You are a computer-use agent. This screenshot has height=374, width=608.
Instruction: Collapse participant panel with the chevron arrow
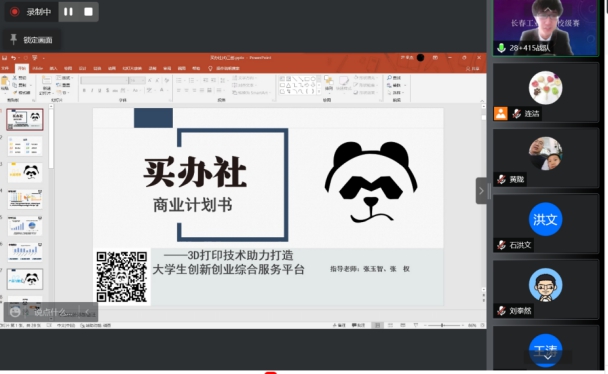(x=481, y=191)
